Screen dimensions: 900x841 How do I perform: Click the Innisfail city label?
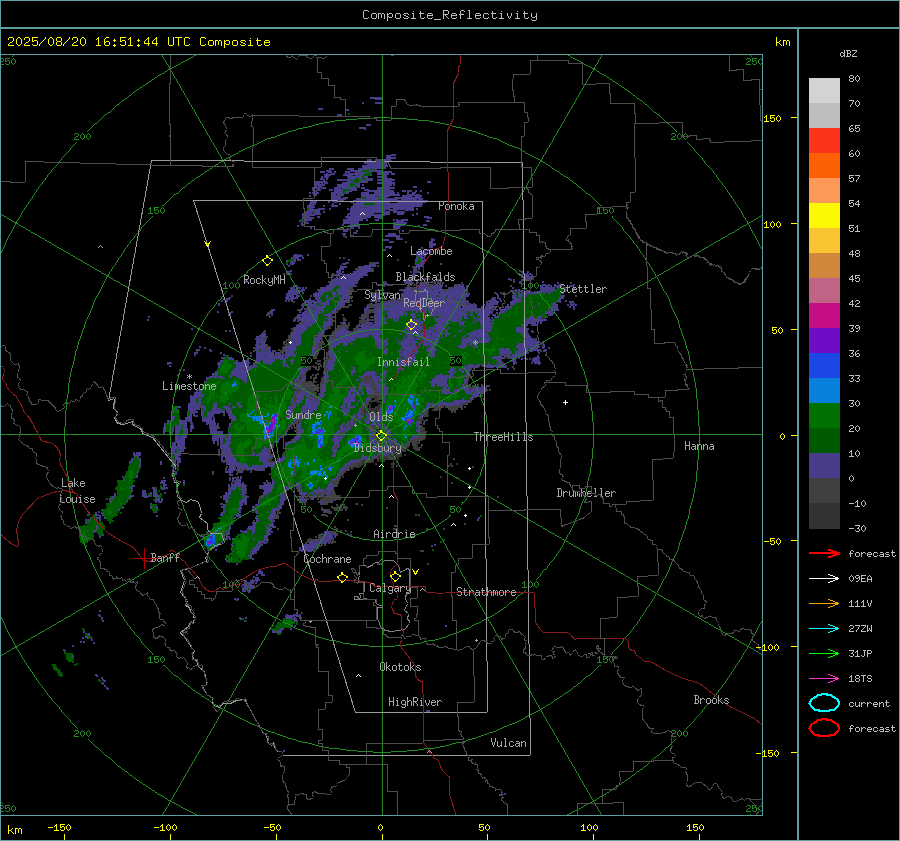(x=403, y=362)
